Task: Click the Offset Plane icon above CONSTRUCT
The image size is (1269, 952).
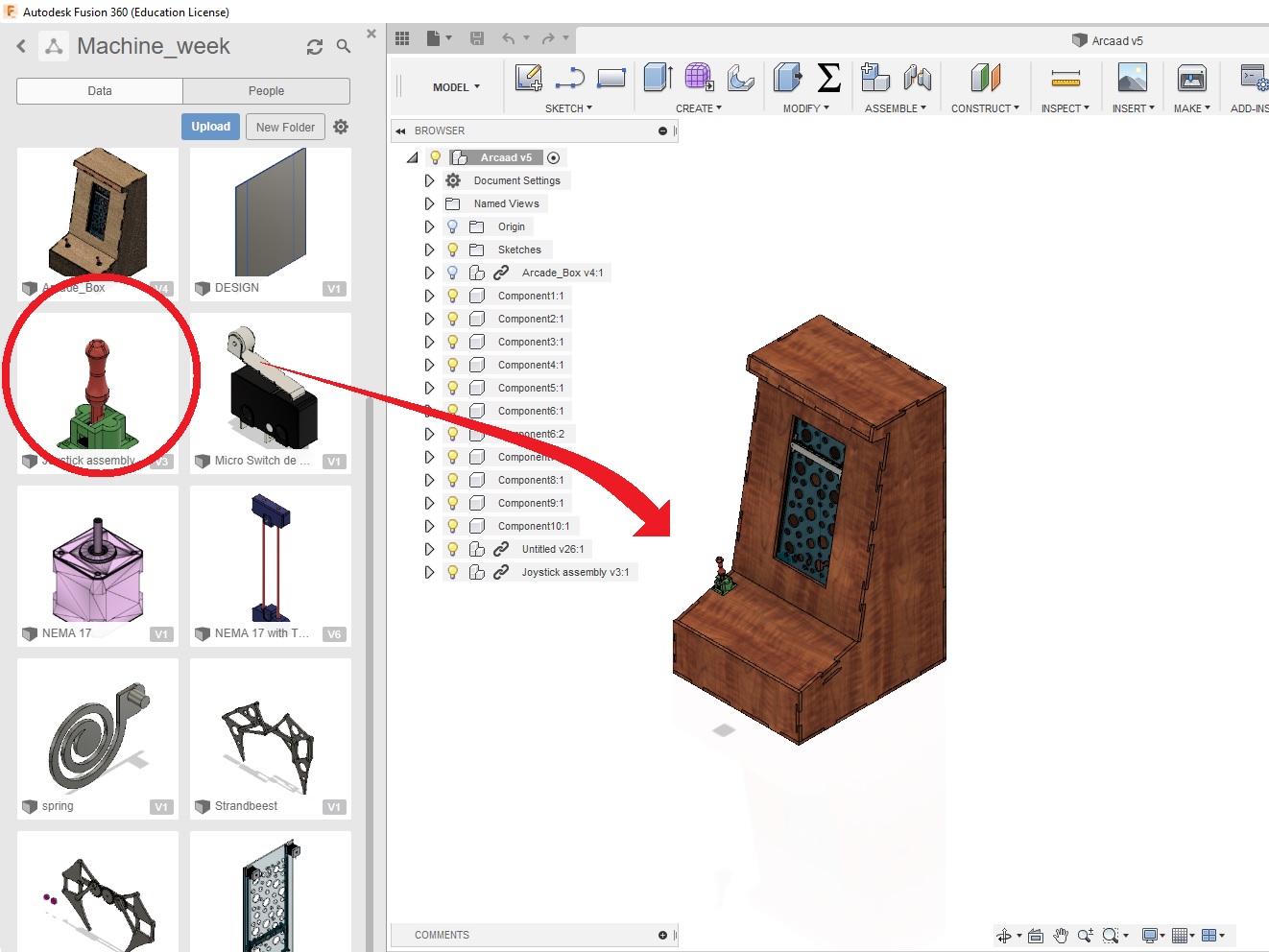Action: tap(986, 78)
